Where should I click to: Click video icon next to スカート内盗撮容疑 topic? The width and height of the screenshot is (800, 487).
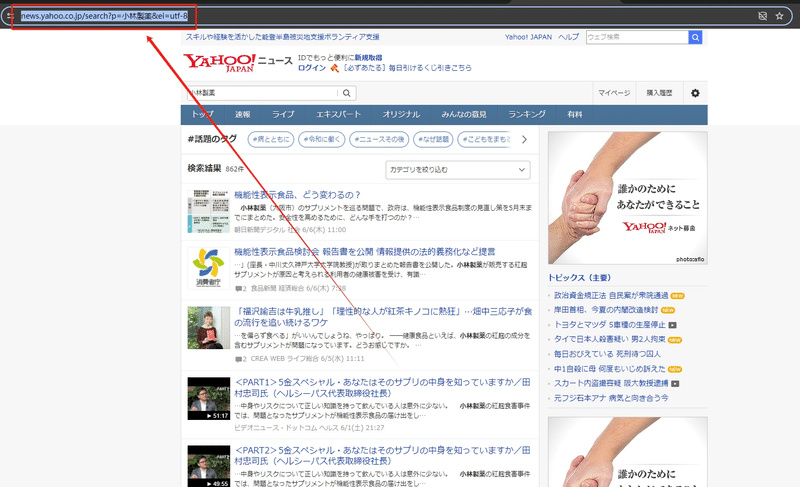(675, 383)
